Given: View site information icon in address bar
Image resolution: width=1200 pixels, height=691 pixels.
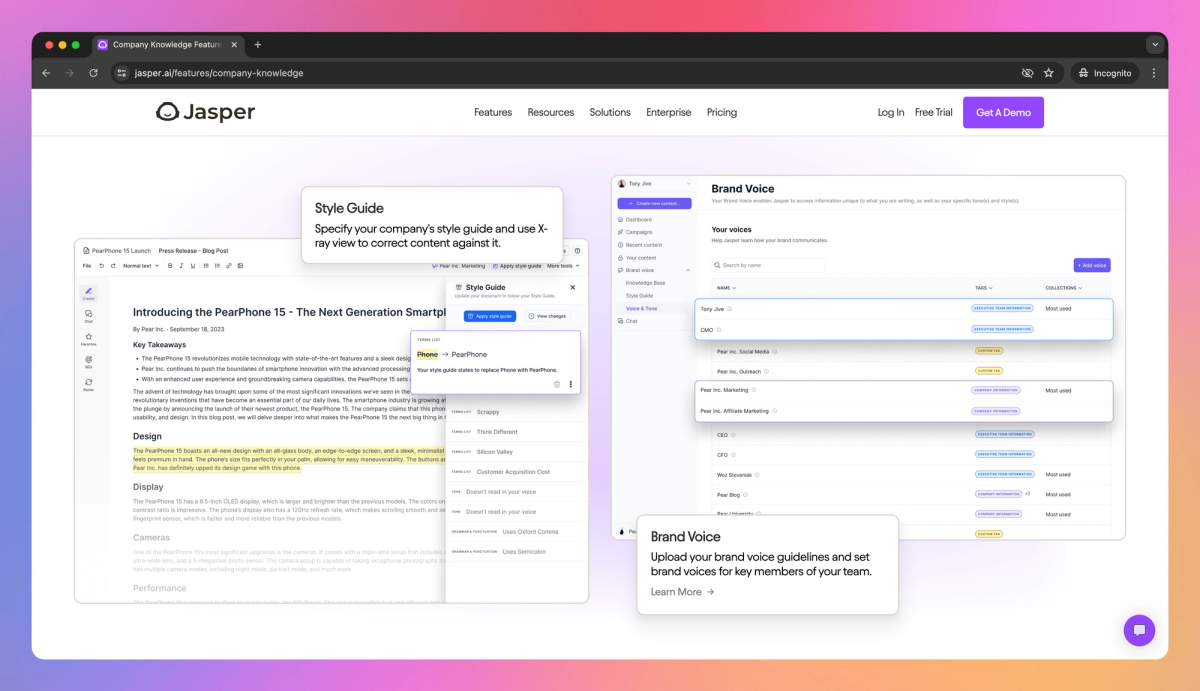Looking at the screenshot, I should pos(122,73).
